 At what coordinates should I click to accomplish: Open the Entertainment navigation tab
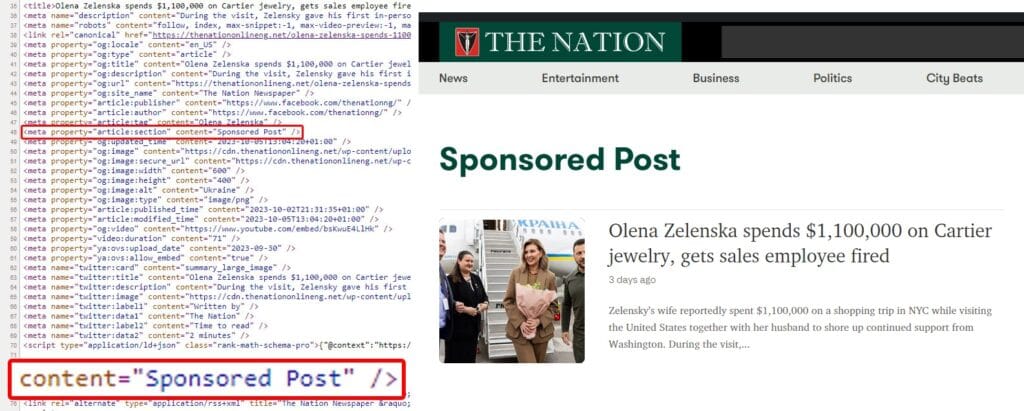coord(580,78)
